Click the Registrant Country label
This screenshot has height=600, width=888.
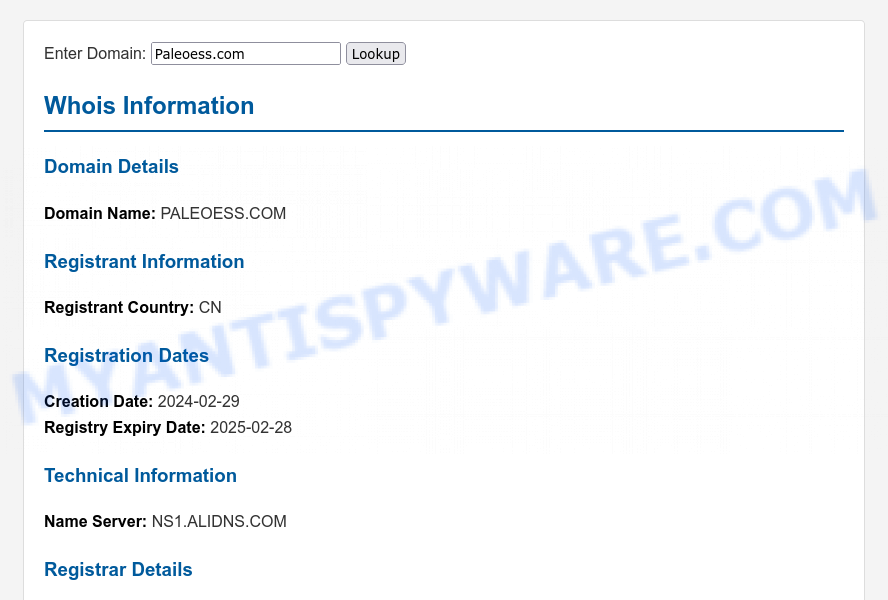(119, 308)
